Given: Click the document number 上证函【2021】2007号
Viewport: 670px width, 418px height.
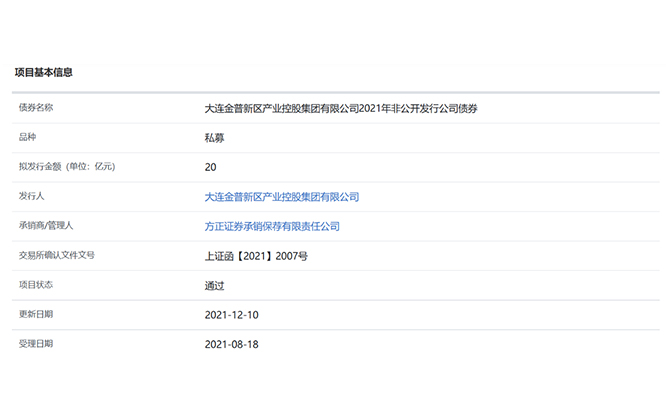Looking at the screenshot, I should pyautogui.click(x=256, y=256).
